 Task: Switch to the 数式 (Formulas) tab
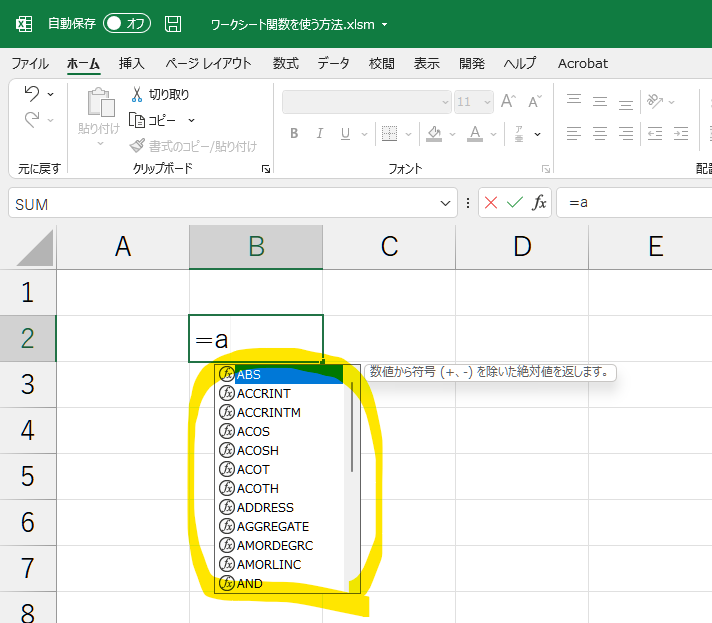[285, 63]
